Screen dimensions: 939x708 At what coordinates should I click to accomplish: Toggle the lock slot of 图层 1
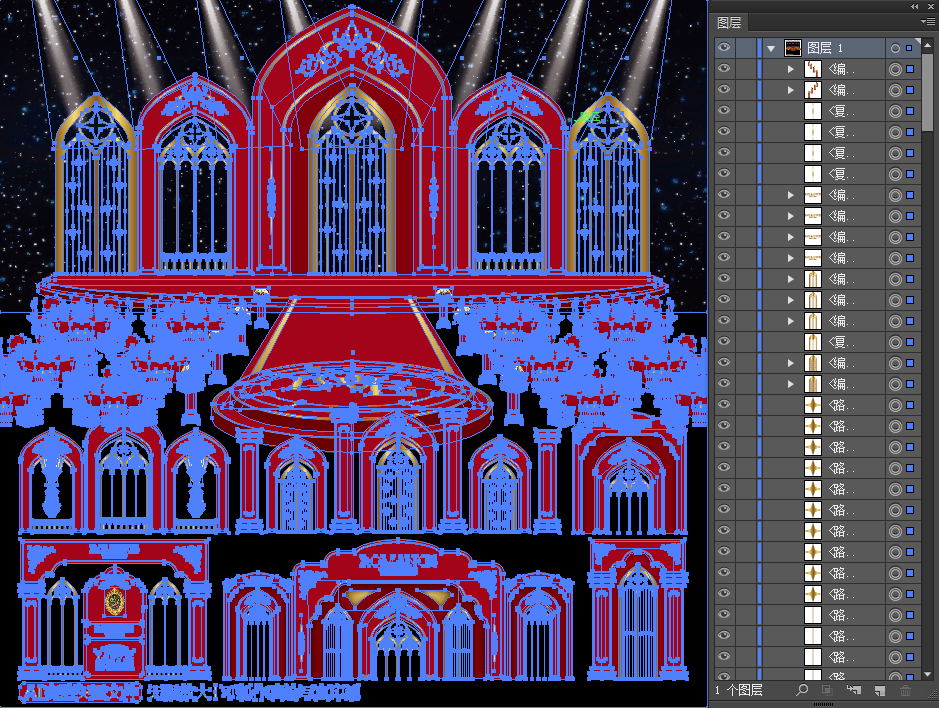746,47
